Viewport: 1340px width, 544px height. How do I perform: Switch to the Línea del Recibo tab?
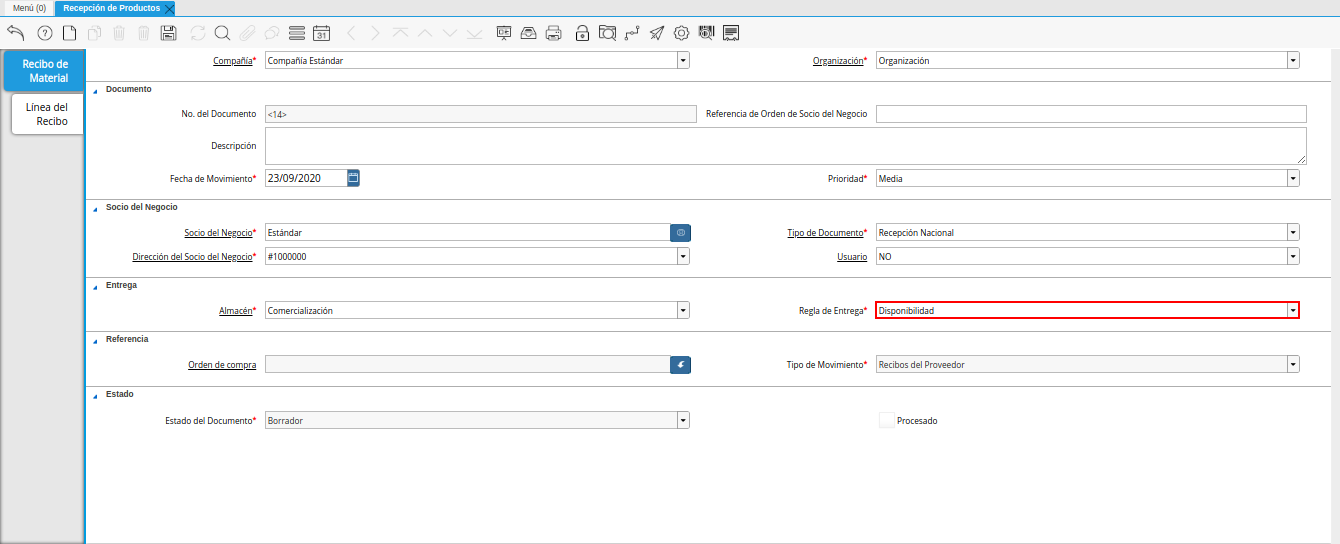[47, 114]
